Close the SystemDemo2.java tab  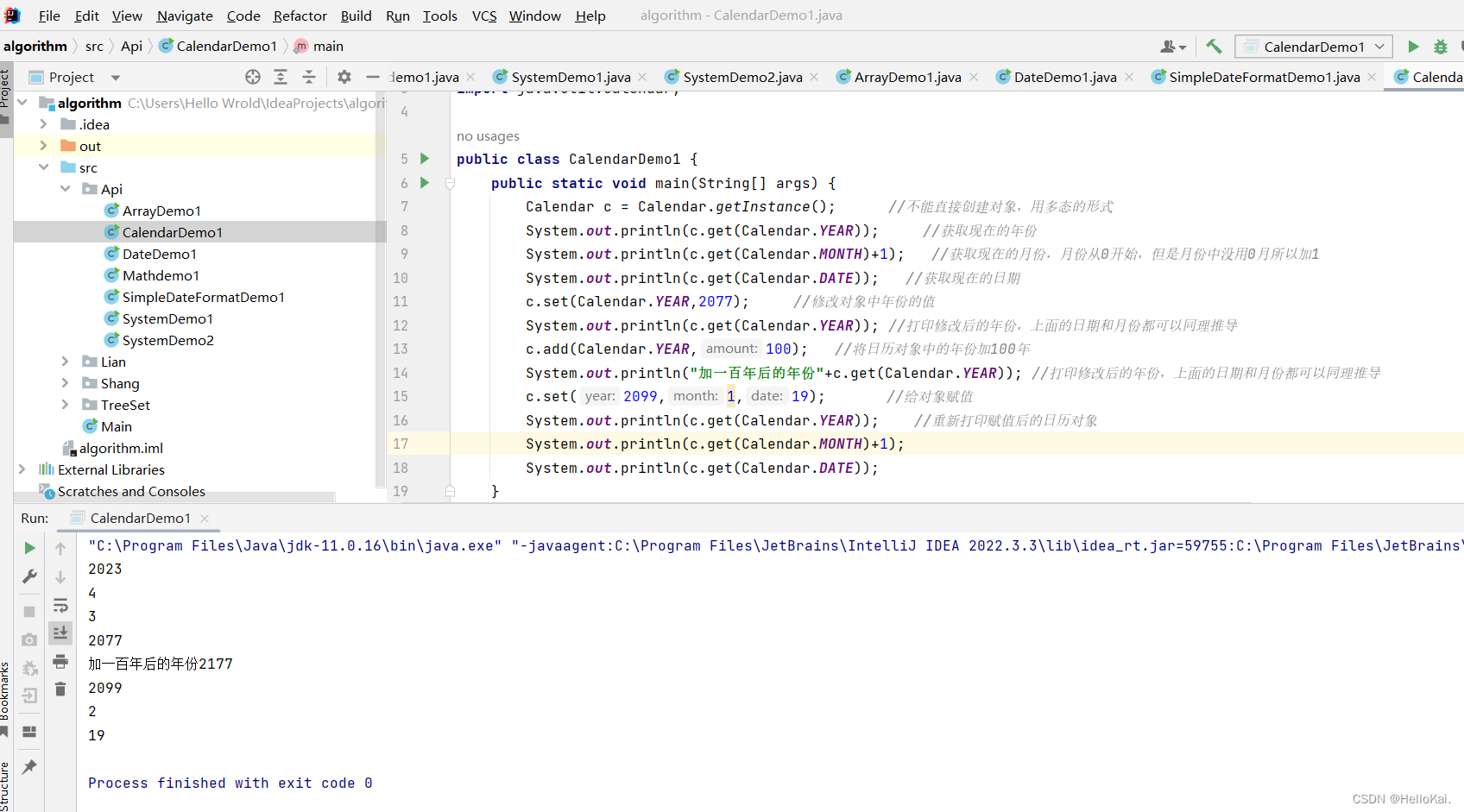(814, 78)
